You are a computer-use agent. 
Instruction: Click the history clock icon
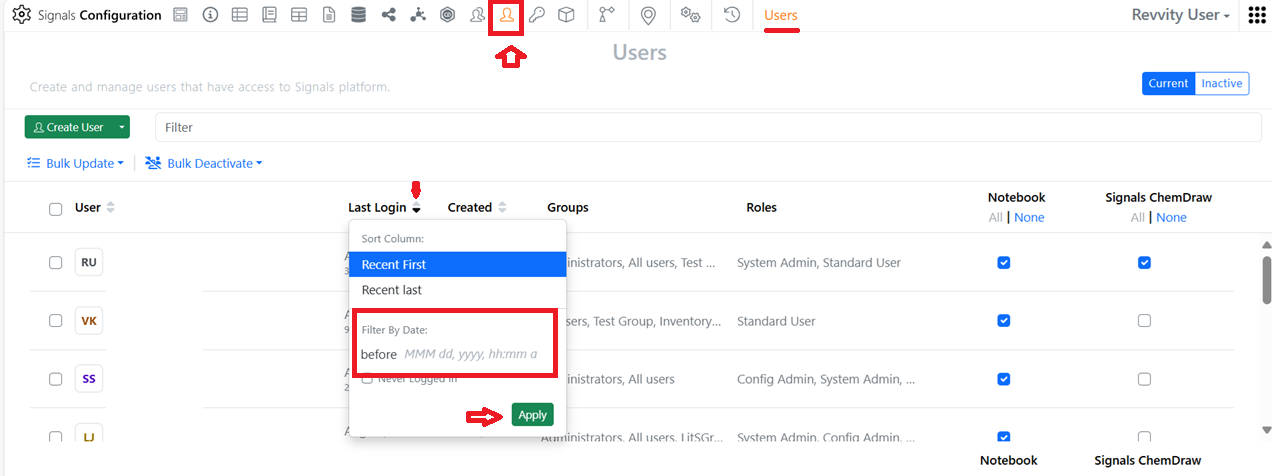click(732, 15)
